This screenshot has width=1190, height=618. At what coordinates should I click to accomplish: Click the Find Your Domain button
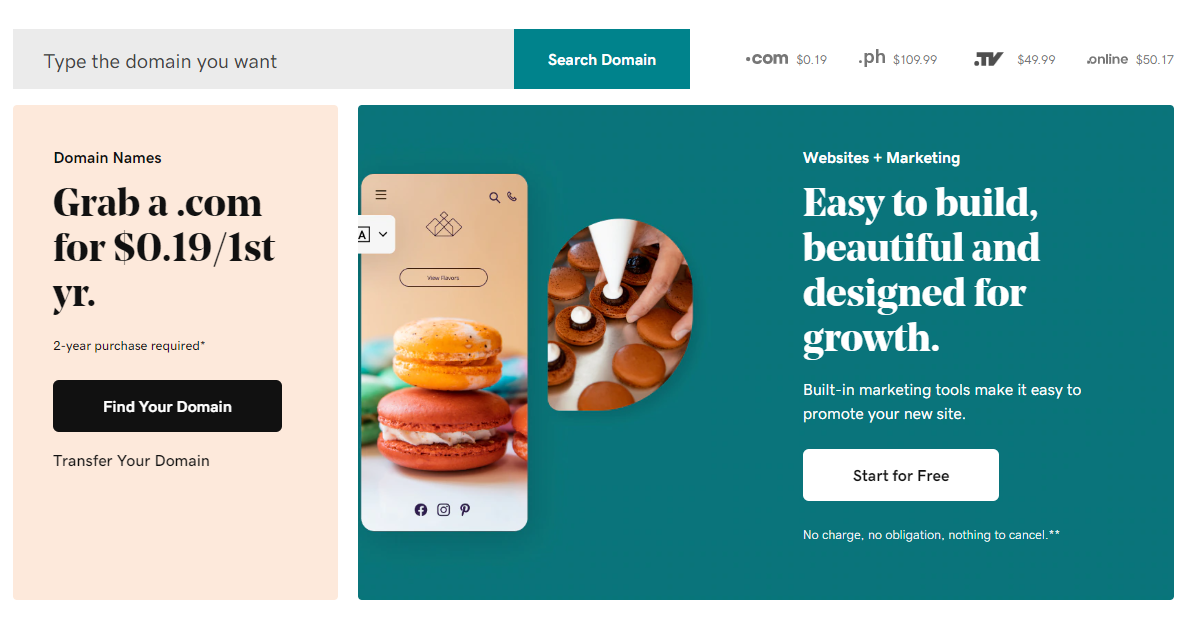167,406
